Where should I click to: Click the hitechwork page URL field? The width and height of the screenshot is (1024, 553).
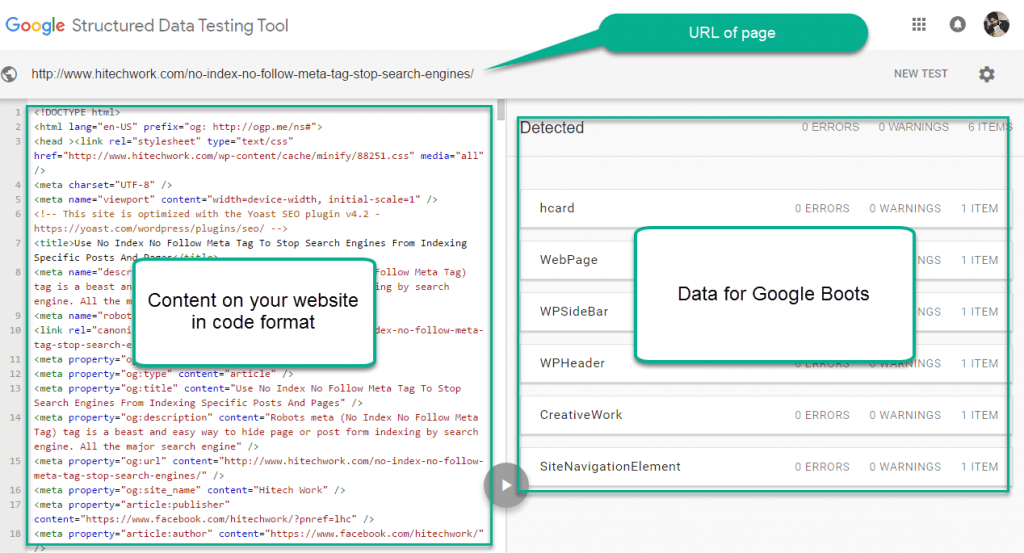coord(253,74)
